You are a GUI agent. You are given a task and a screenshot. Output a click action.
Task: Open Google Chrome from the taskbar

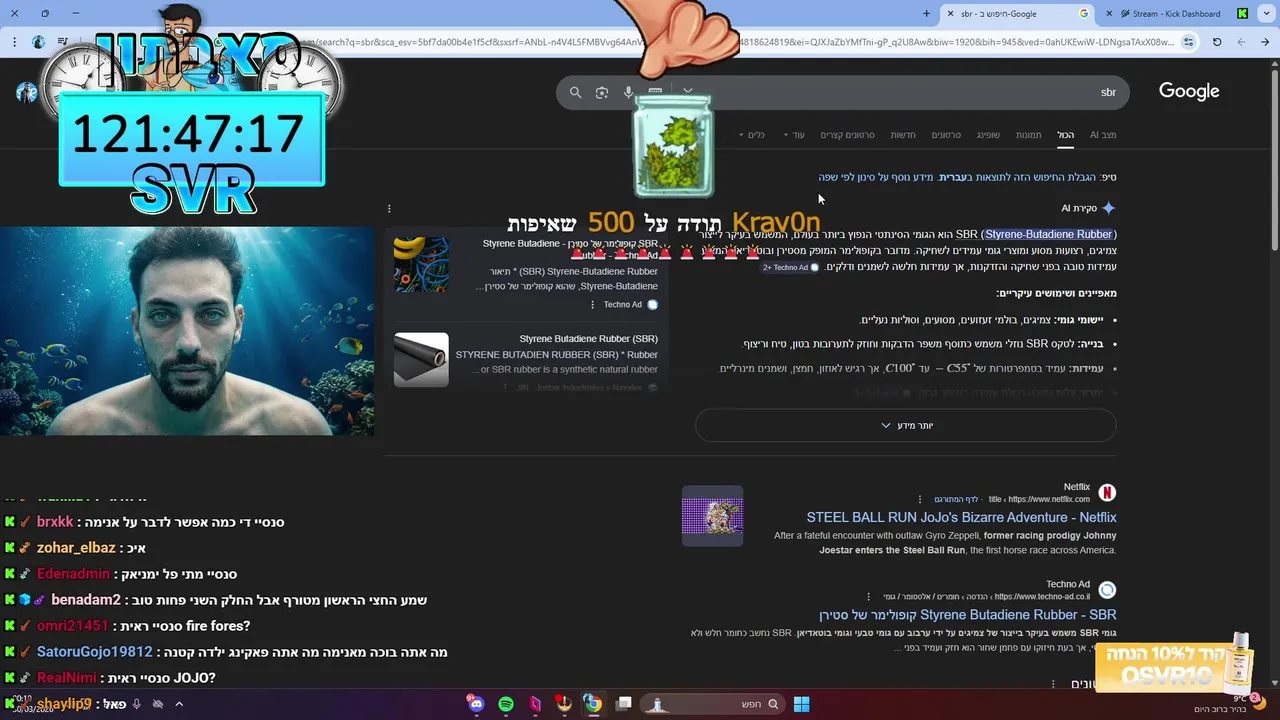click(593, 704)
